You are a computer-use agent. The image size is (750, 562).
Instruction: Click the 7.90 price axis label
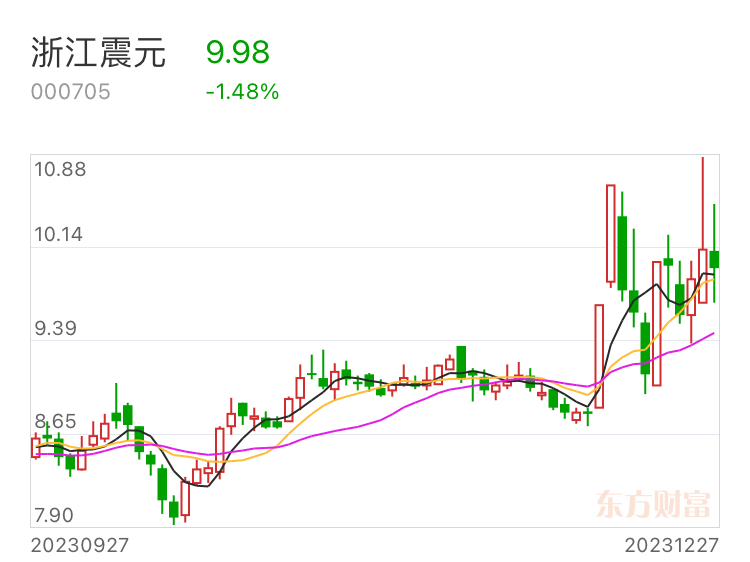pyautogui.click(x=54, y=516)
